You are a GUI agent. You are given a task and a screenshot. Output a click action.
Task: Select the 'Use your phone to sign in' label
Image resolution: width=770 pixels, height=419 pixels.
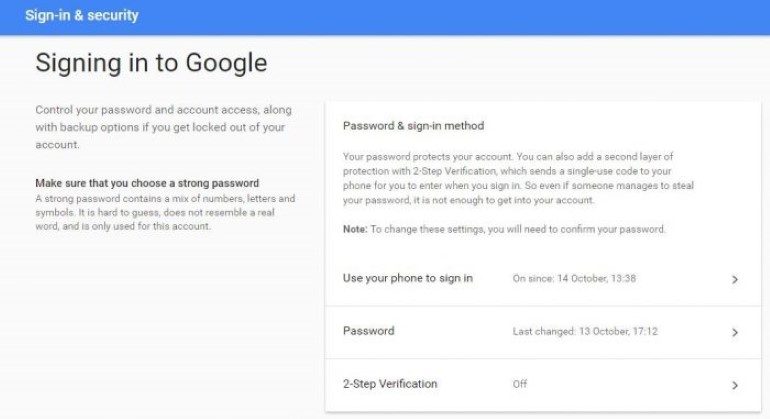(407, 278)
